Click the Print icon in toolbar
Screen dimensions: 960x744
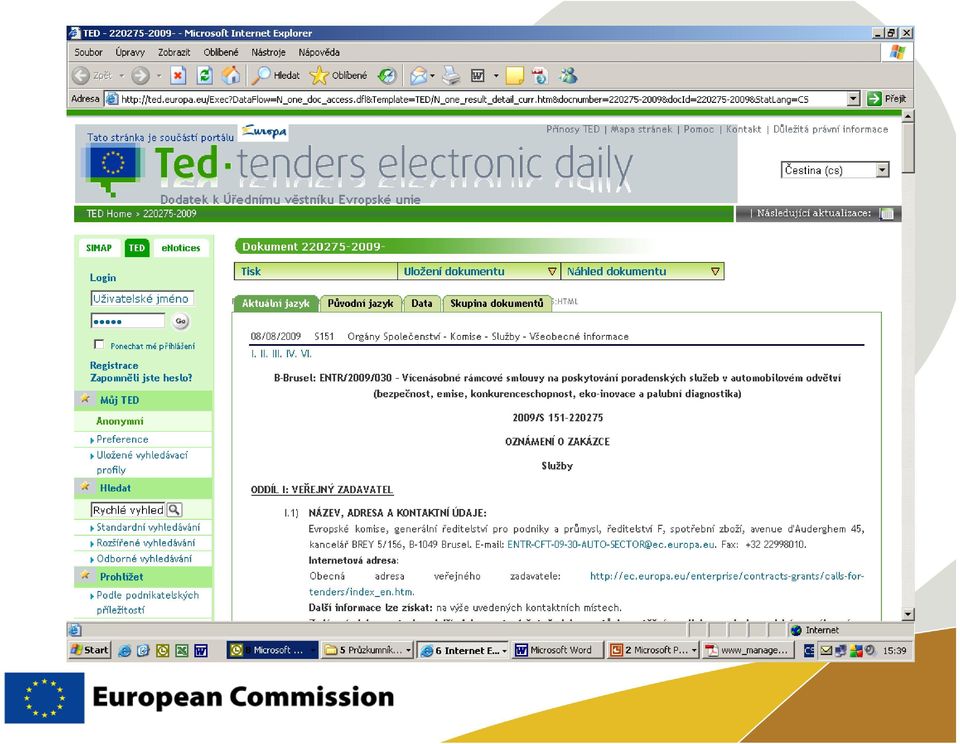pyautogui.click(x=451, y=76)
